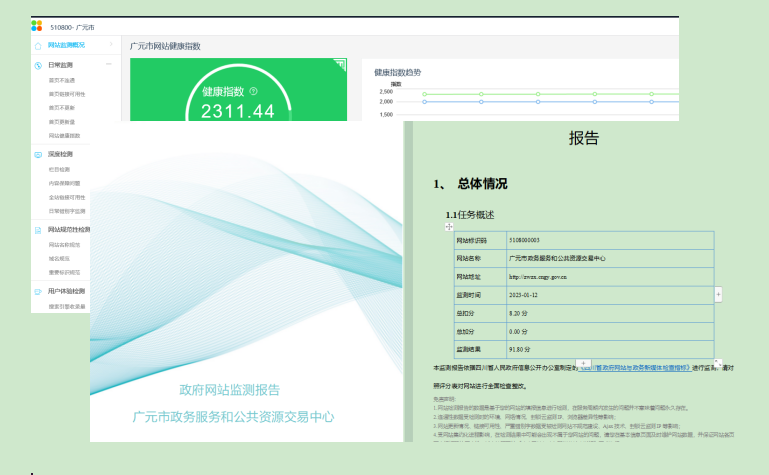
Task: Click the table move handle above the report table
Action: (449, 226)
